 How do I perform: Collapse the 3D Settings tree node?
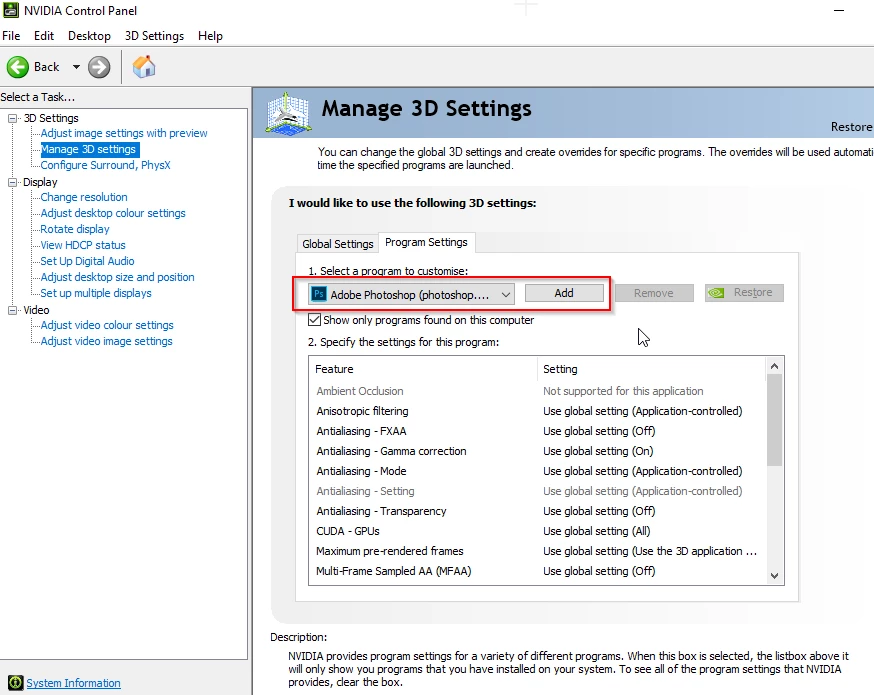12,118
